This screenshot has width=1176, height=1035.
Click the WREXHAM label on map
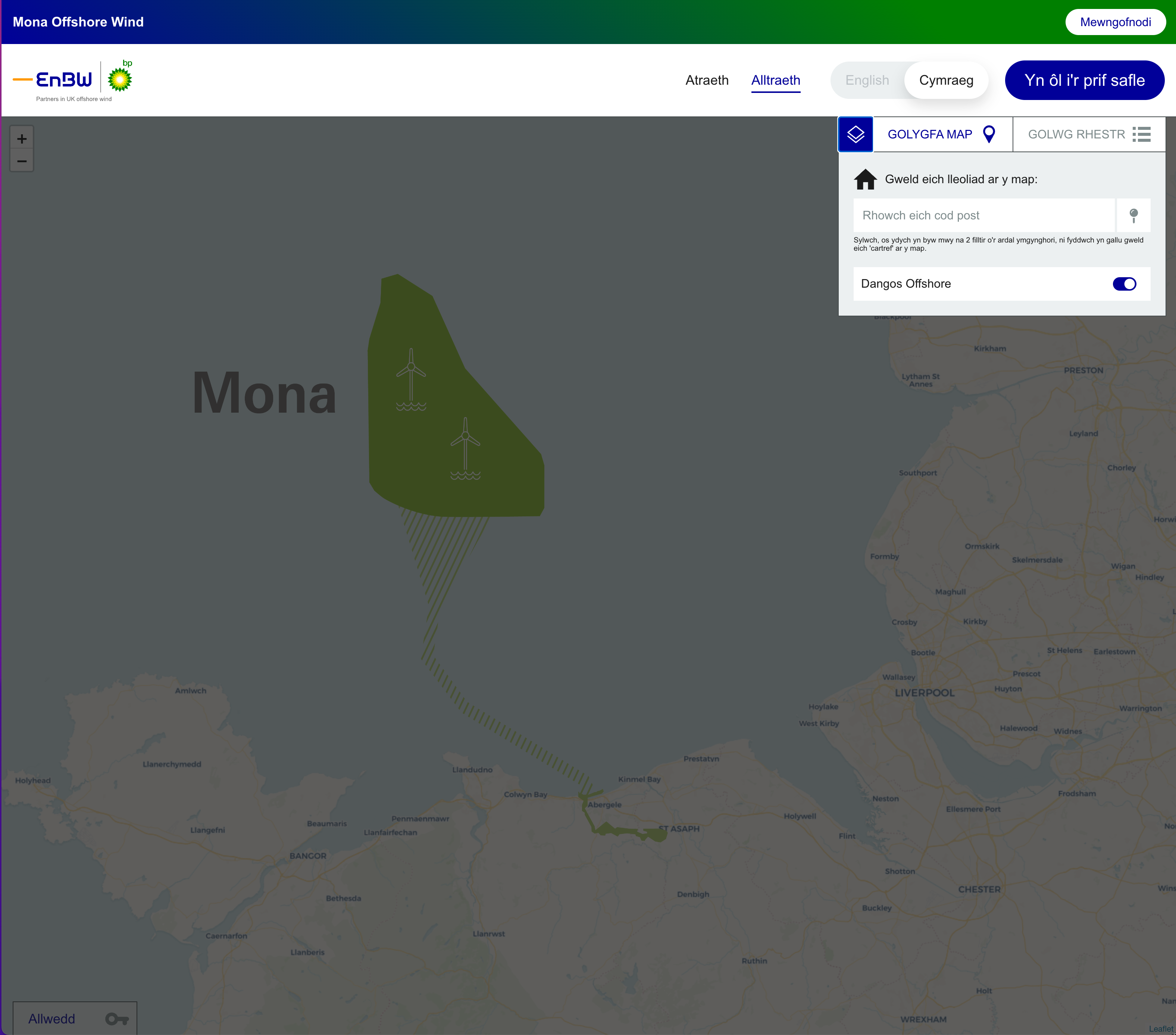pyautogui.click(x=923, y=1019)
